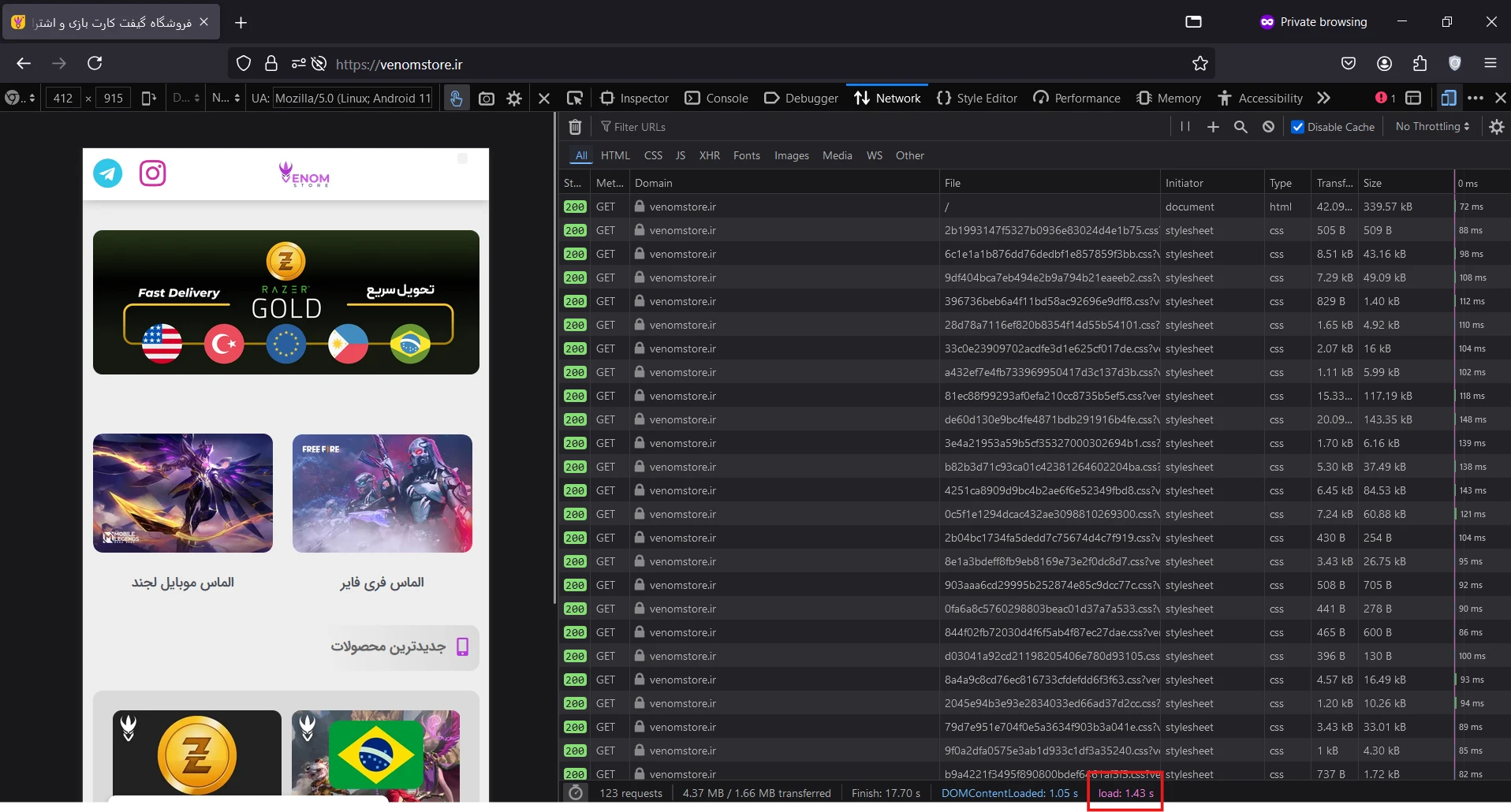This screenshot has height=812, width=1511.
Task: Filter requests by WS
Action: tap(875, 155)
